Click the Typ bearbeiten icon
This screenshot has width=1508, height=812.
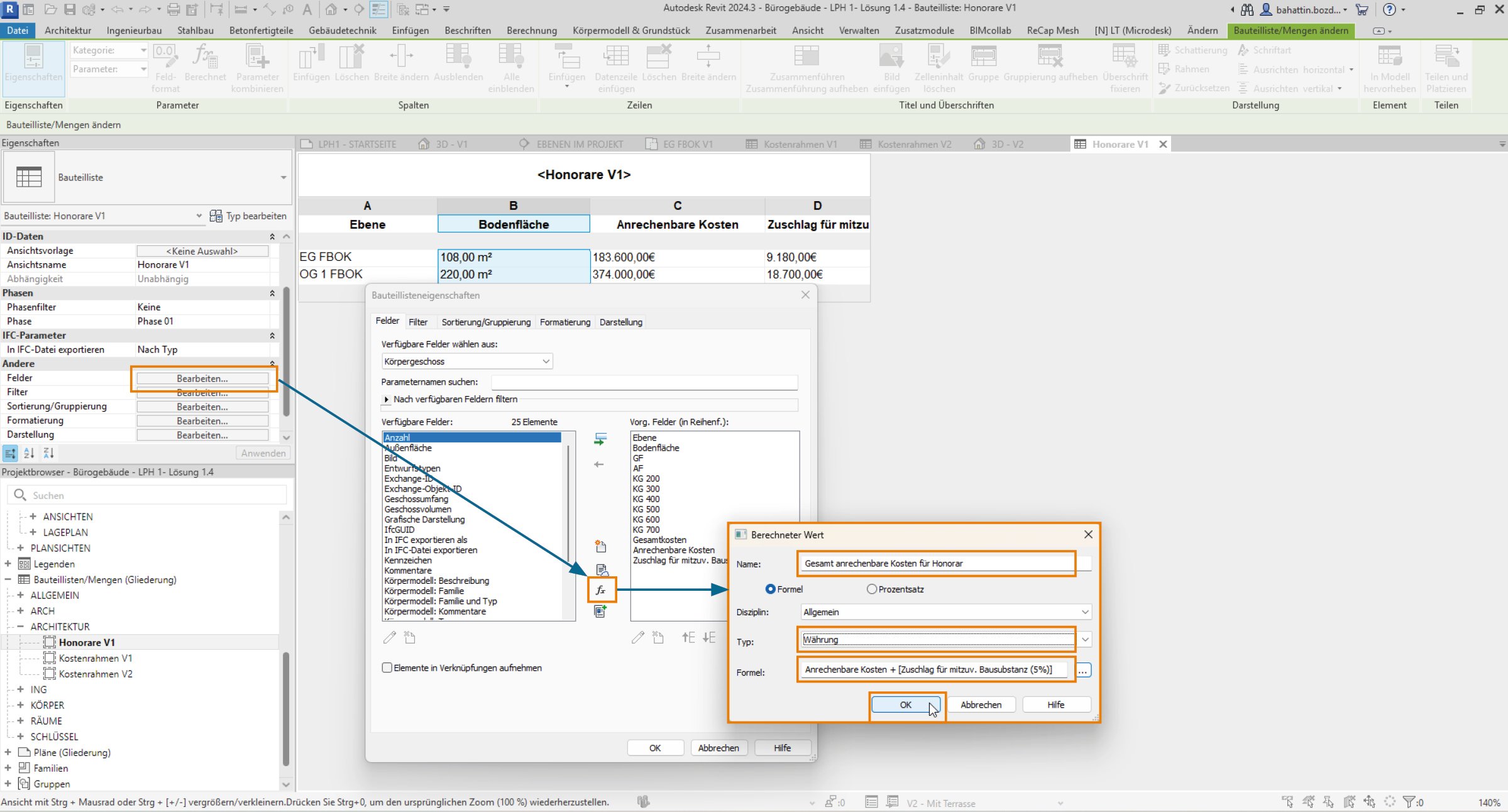coord(216,216)
